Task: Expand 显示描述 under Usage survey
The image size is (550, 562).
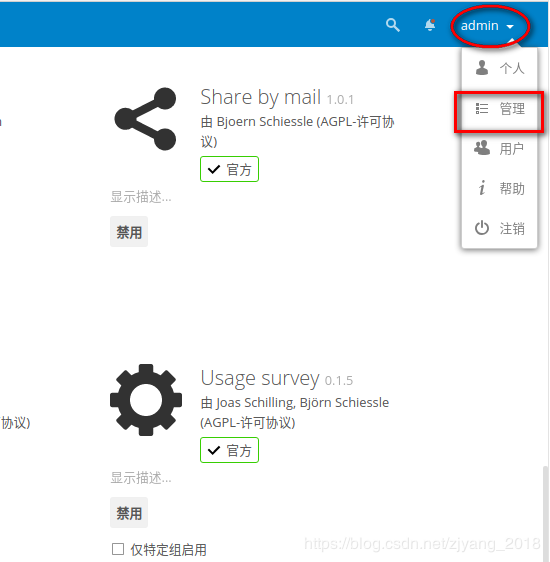Action: tap(141, 478)
